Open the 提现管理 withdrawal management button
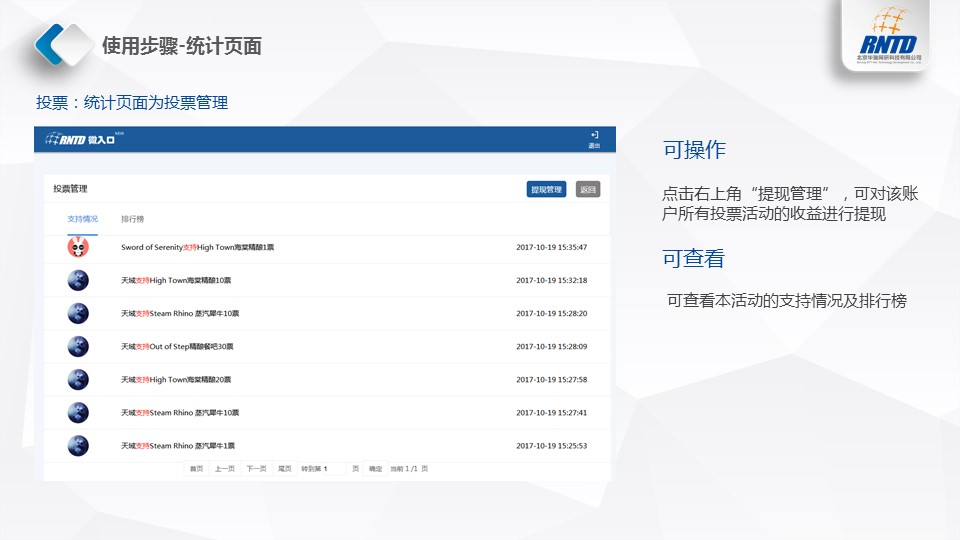This screenshot has height=540, width=960. tap(546, 189)
